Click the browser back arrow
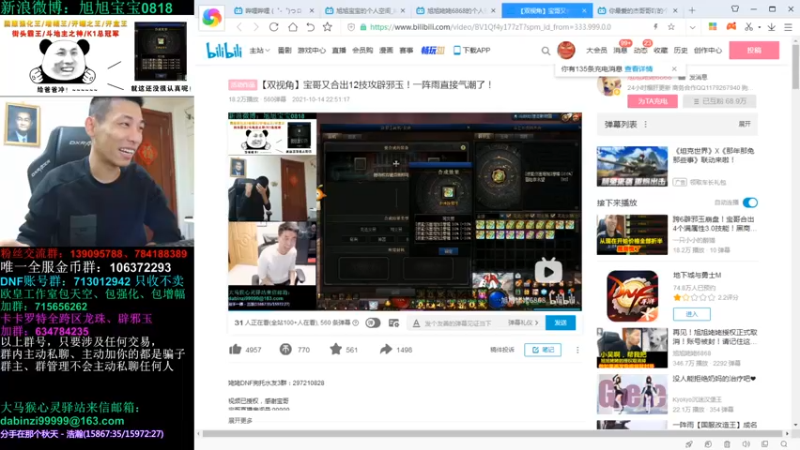This screenshot has height=450, width=800. pos(239,27)
